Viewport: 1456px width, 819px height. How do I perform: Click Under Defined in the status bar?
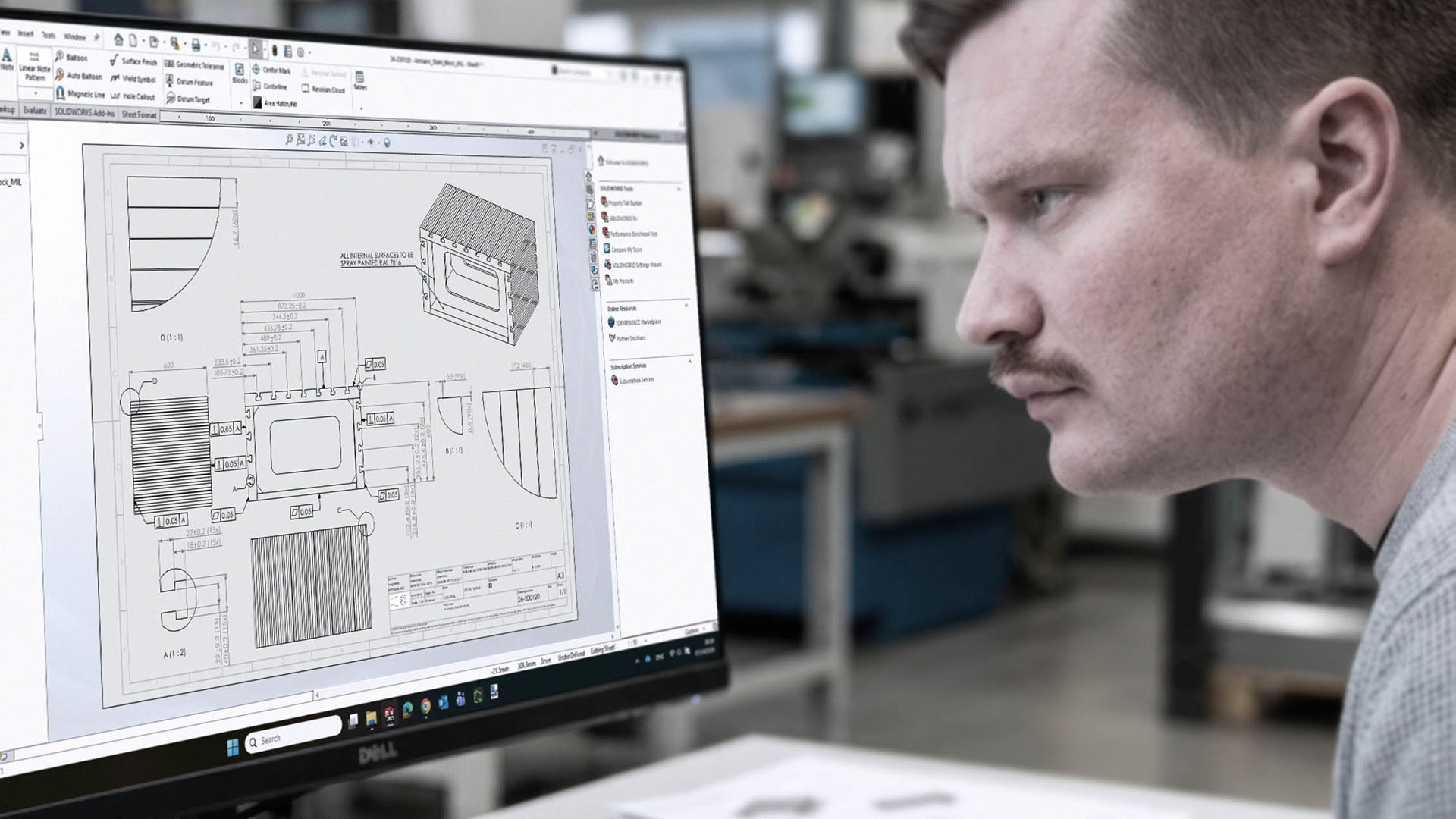571,656
